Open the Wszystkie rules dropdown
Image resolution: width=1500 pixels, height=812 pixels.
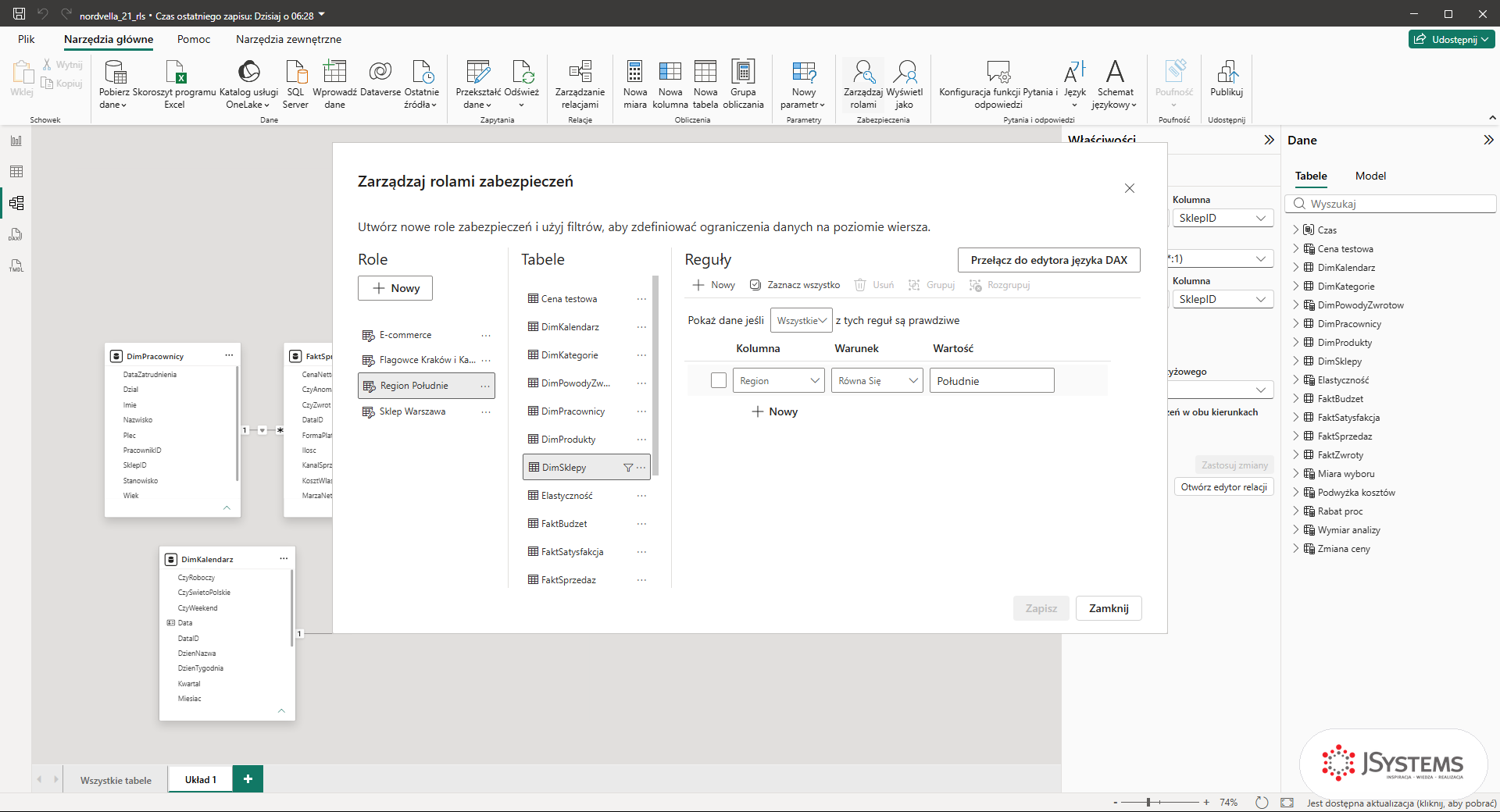point(802,320)
